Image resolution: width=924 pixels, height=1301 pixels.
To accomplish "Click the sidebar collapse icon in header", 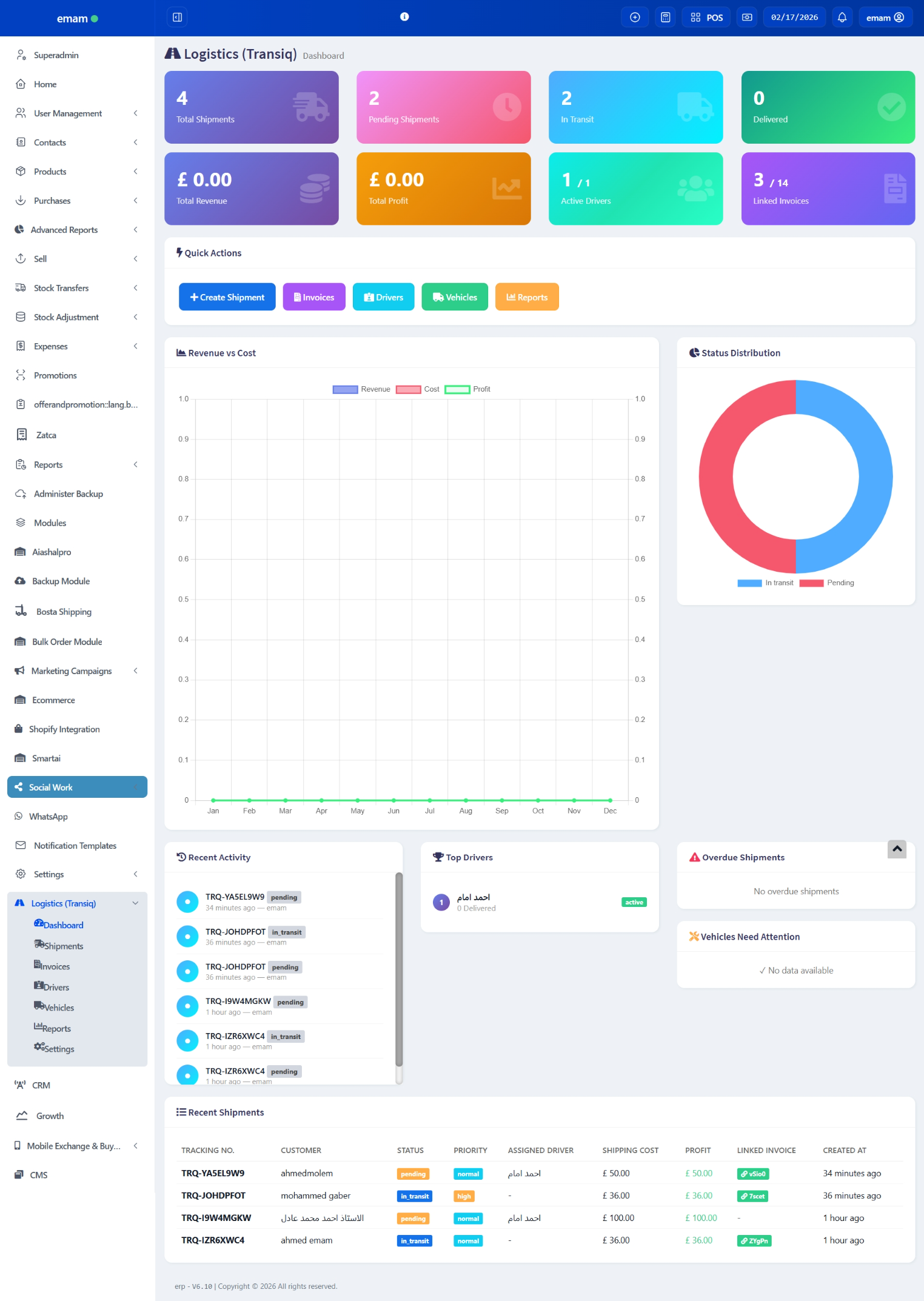I will point(177,17).
